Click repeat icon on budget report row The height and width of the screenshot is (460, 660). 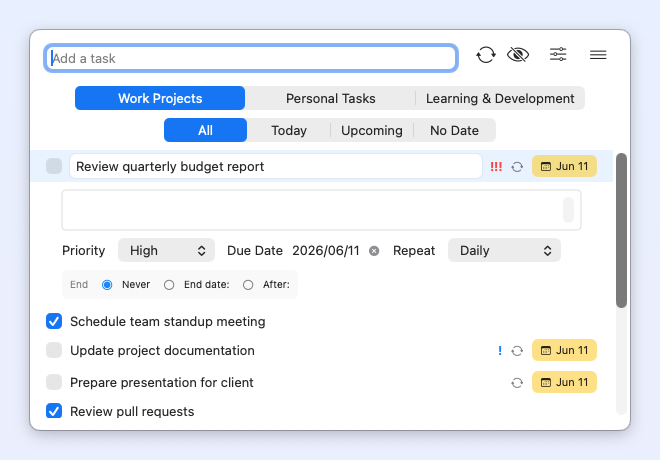(x=517, y=167)
